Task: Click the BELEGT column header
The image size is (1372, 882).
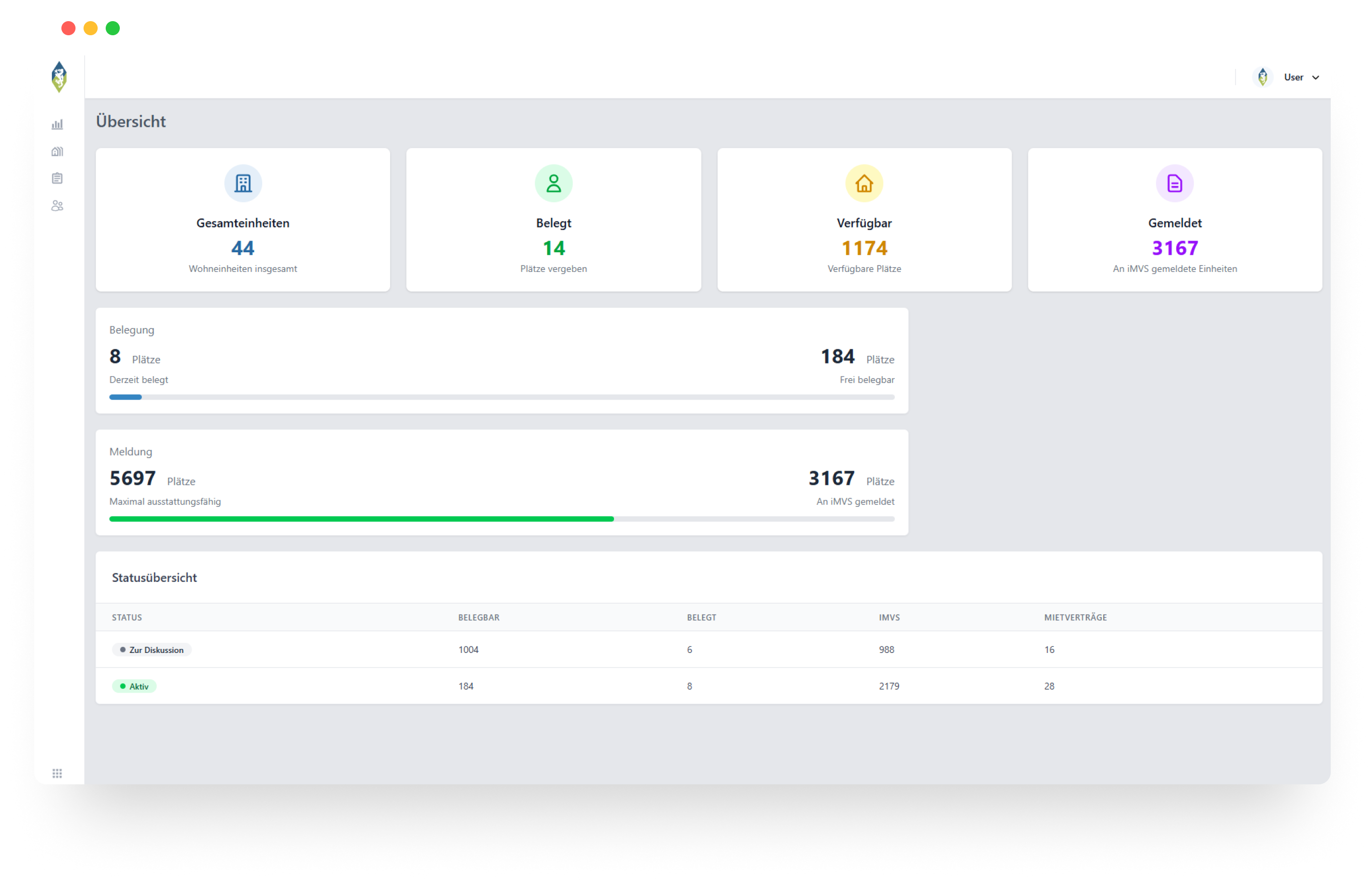Action: pos(702,617)
